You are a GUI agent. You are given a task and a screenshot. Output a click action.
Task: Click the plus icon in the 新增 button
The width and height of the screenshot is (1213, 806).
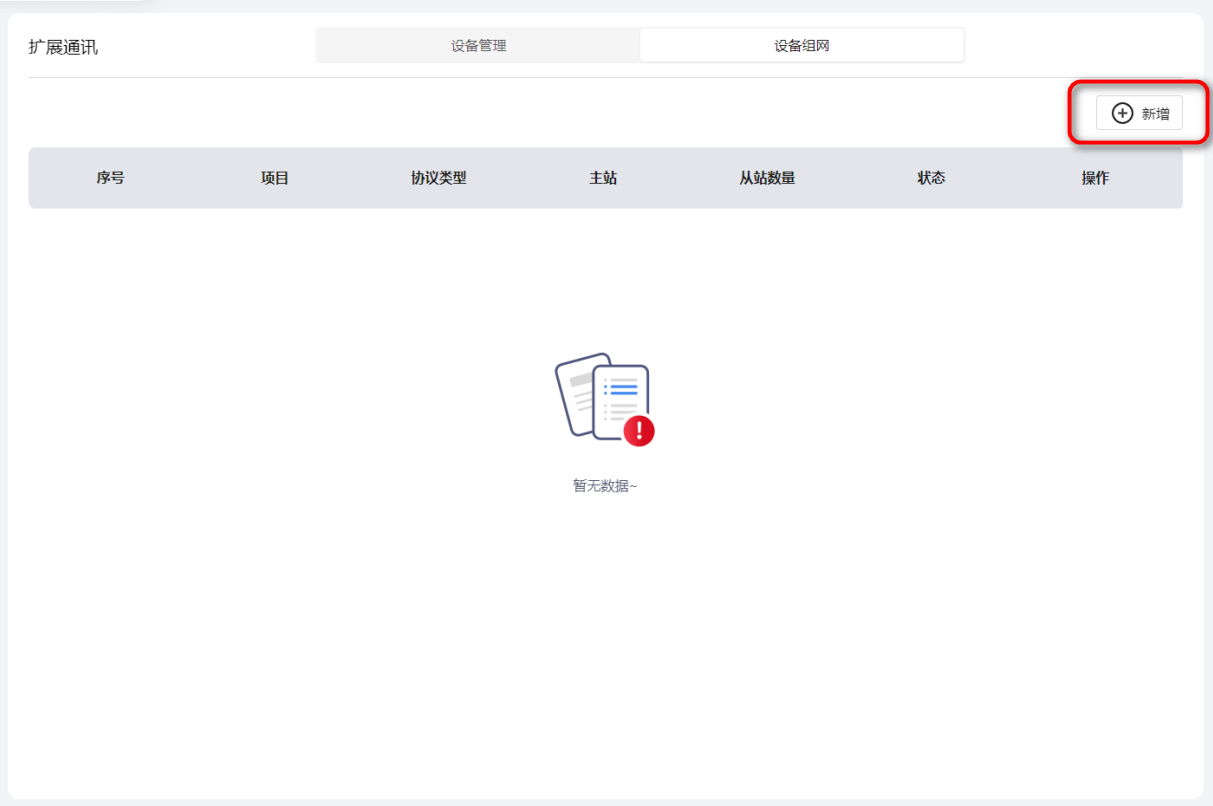click(x=1122, y=114)
